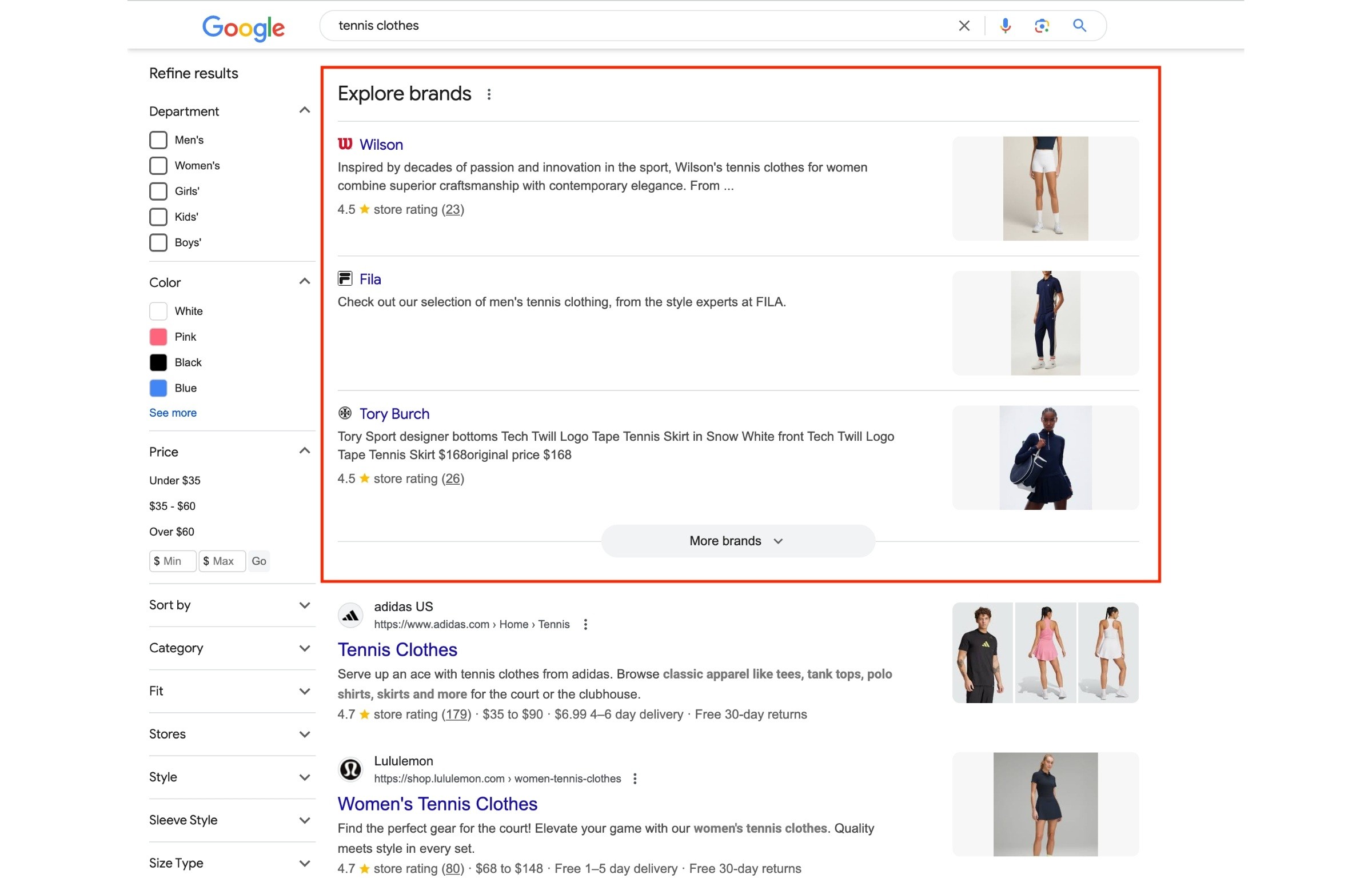The height and width of the screenshot is (894, 1372).
Task: Check the Girls' department box
Action: pyautogui.click(x=158, y=191)
